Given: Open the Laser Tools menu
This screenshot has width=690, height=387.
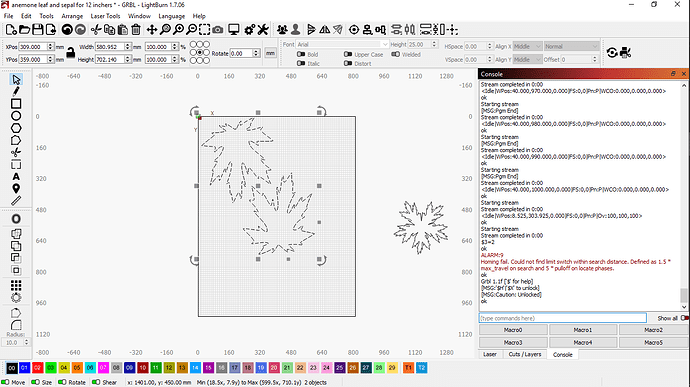Looking at the screenshot, I should 105,16.
